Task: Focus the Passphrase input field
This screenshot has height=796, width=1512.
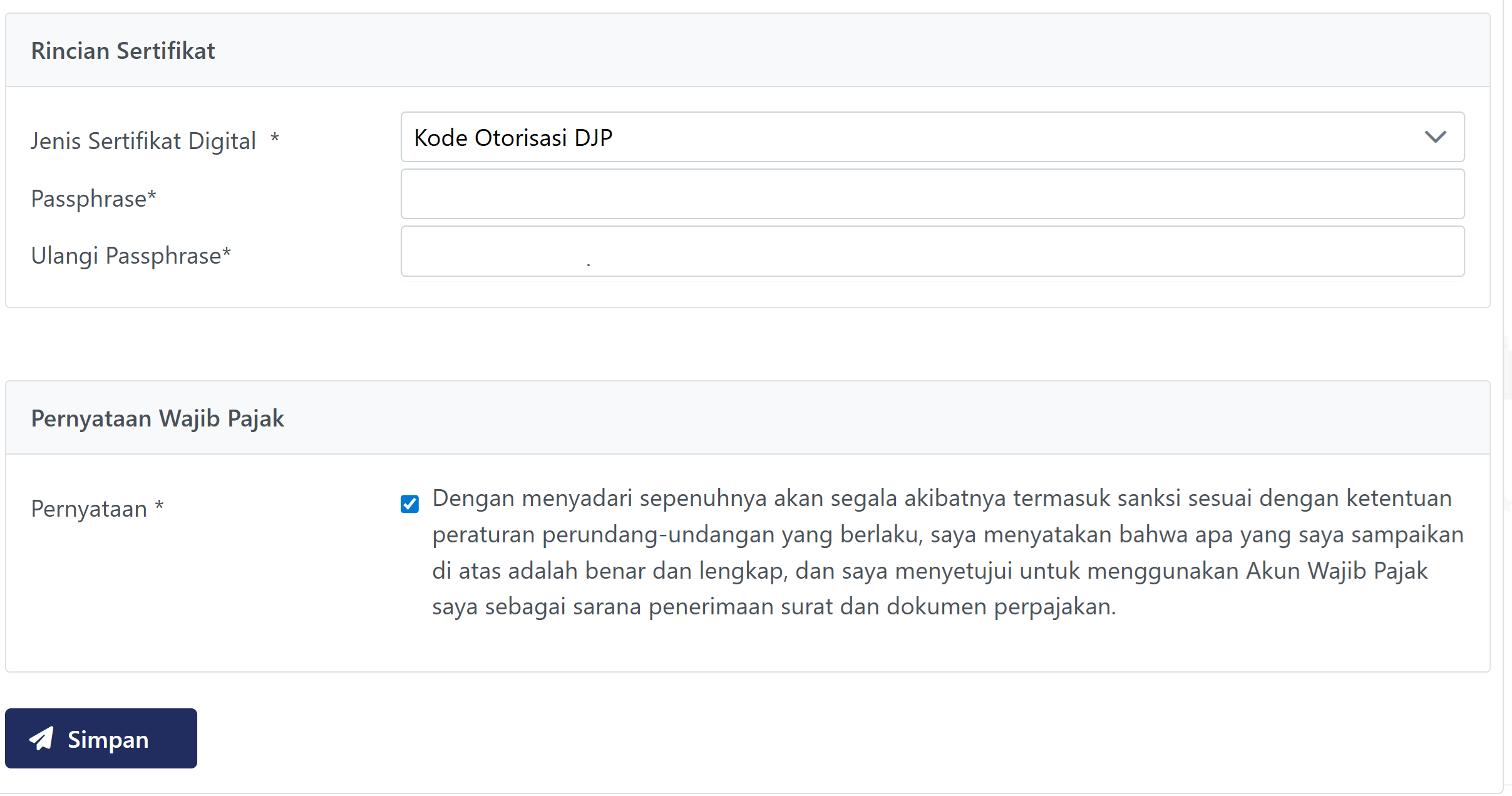Action: (932, 194)
